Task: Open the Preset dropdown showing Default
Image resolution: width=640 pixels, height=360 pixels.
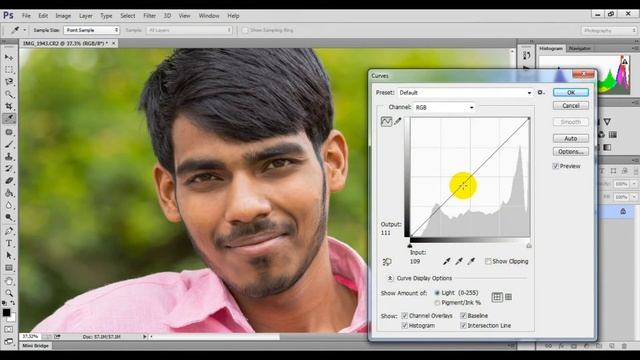Action: (x=465, y=93)
